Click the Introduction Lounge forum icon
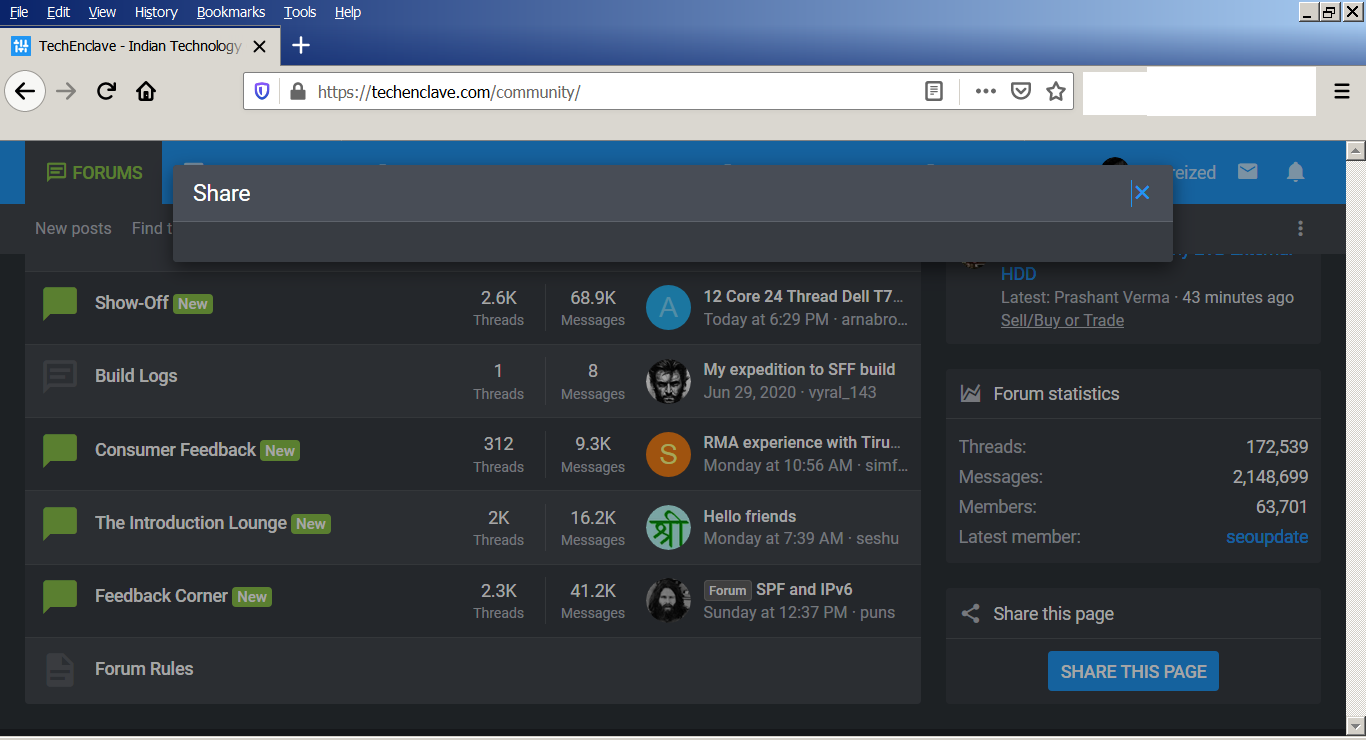Screen dimensions: 1366x740 [x=60, y=523]
